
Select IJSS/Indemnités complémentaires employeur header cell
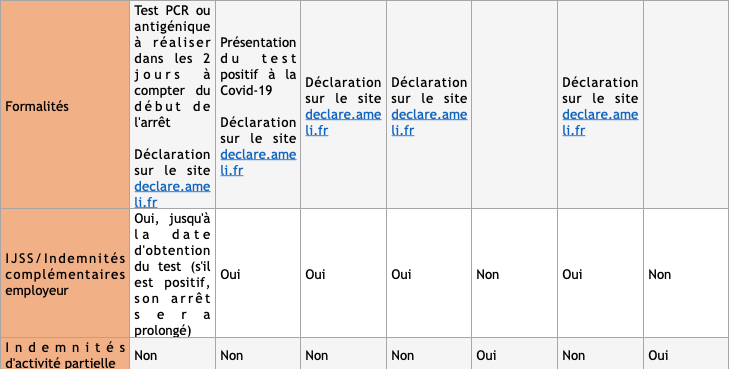coord(65,273)
